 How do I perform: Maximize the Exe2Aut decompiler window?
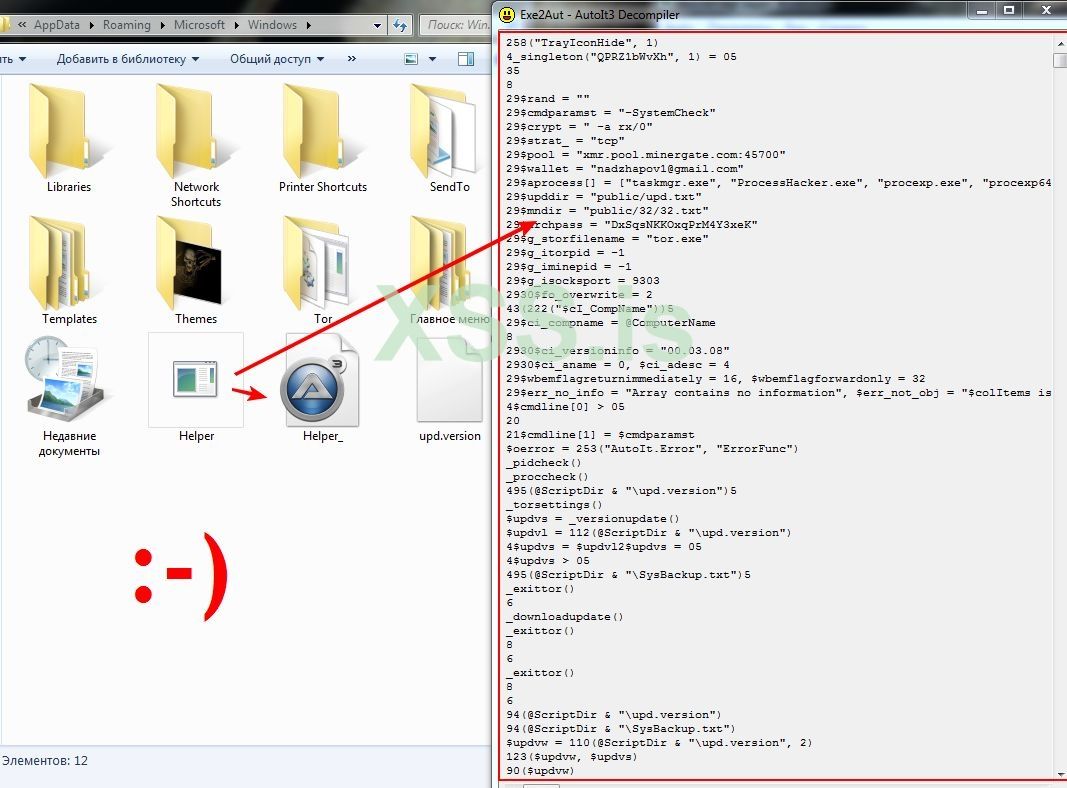[1009, 11]
